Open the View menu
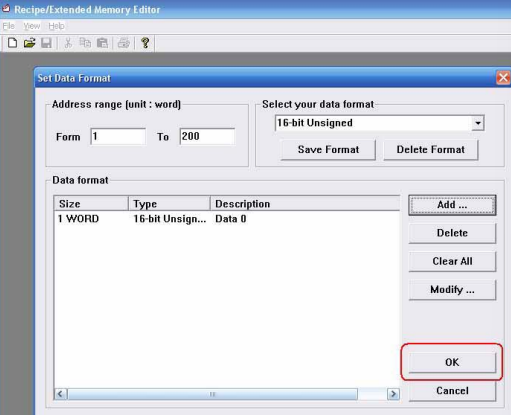The image size is (511, 415). click(x=32, y=26)
